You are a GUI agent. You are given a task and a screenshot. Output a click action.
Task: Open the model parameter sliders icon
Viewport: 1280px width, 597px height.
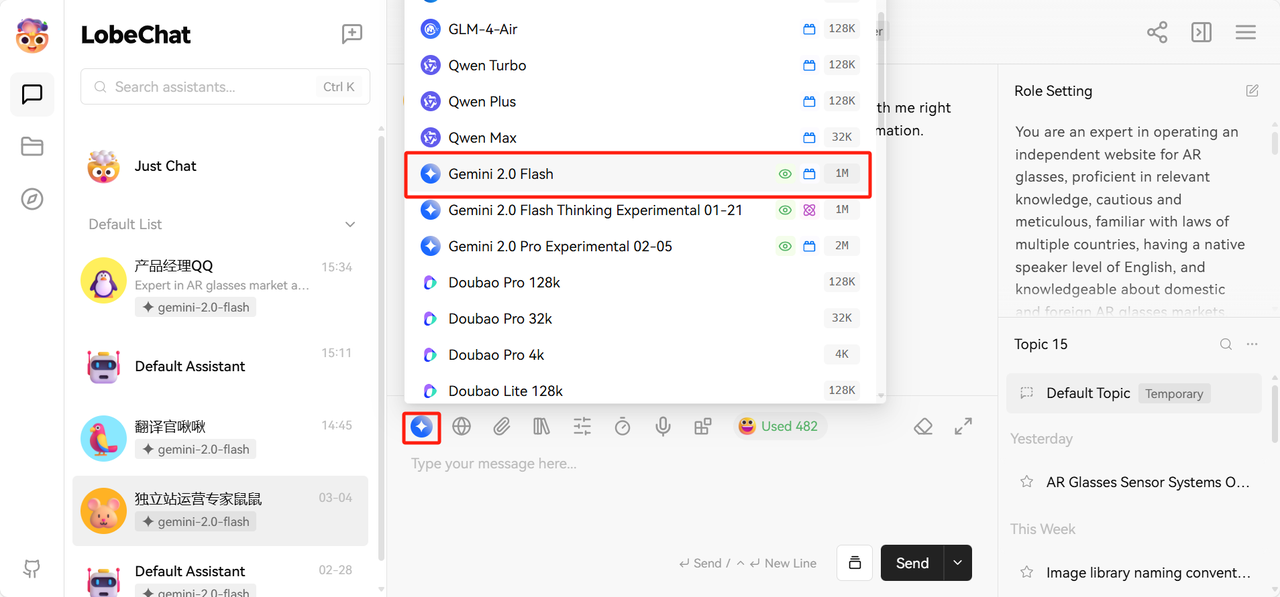[x=582, y=427]
